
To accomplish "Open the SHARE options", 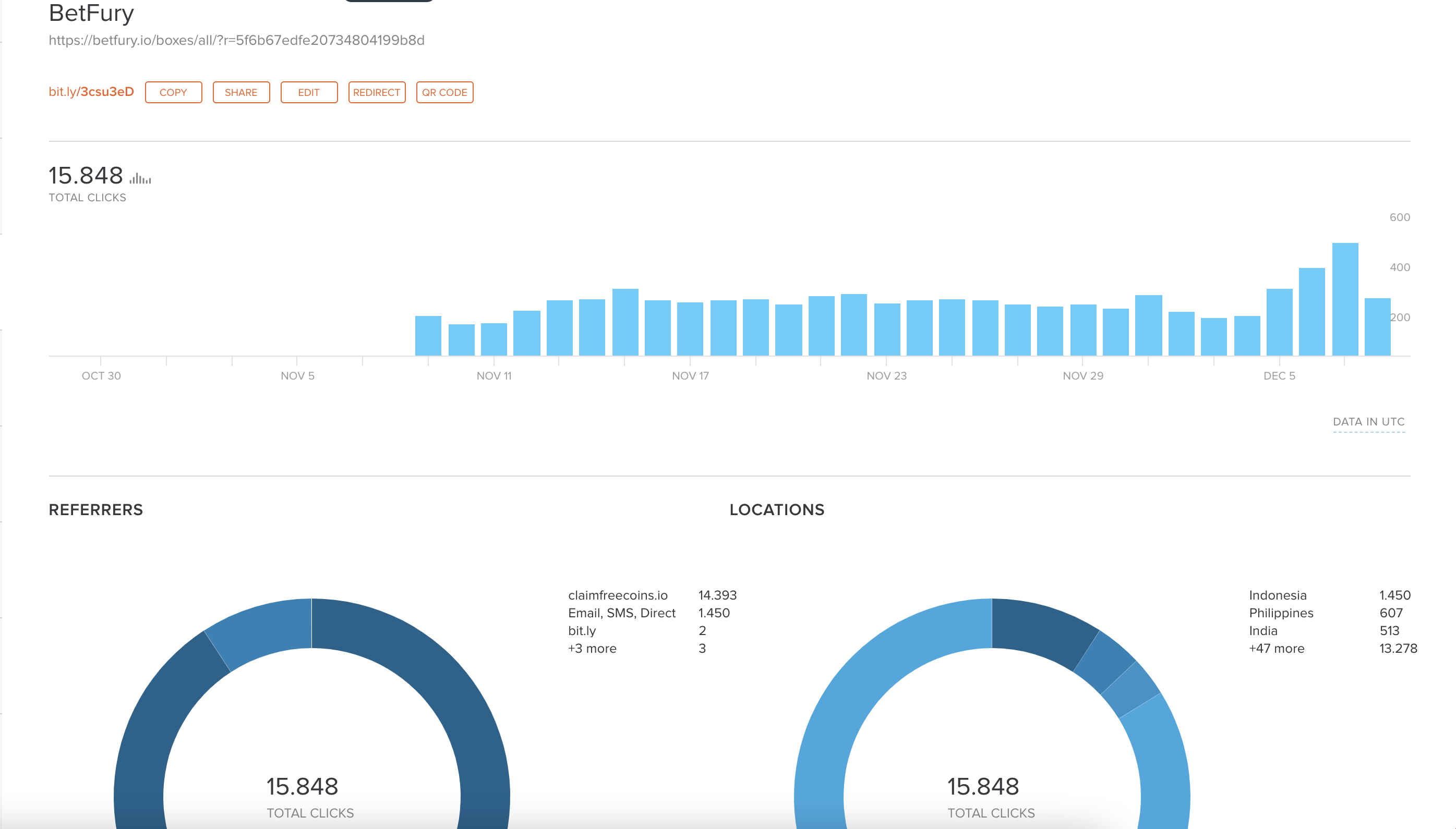I will point(241,92).
